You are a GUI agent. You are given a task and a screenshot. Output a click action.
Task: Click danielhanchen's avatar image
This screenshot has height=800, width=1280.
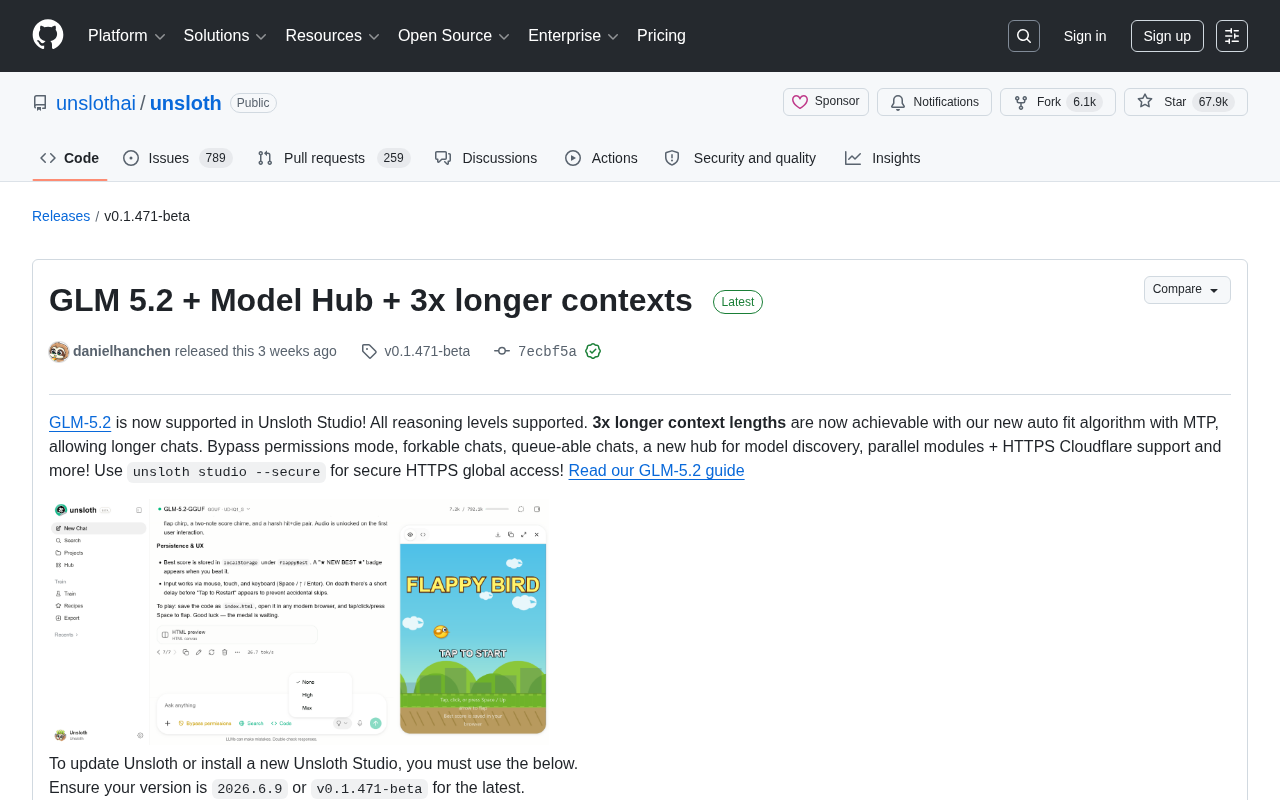tap(59, 352)
